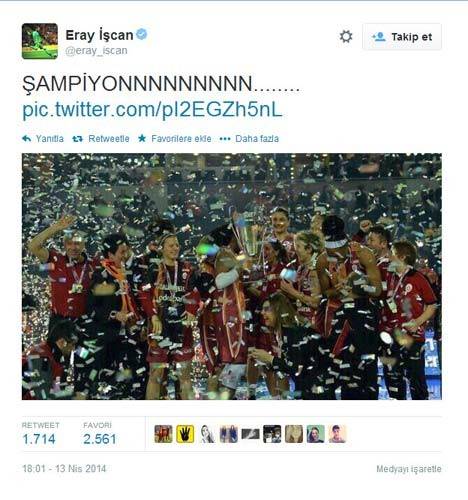
Task: Open Eray İşcan's profile avatar
Action: click(40, 41)
